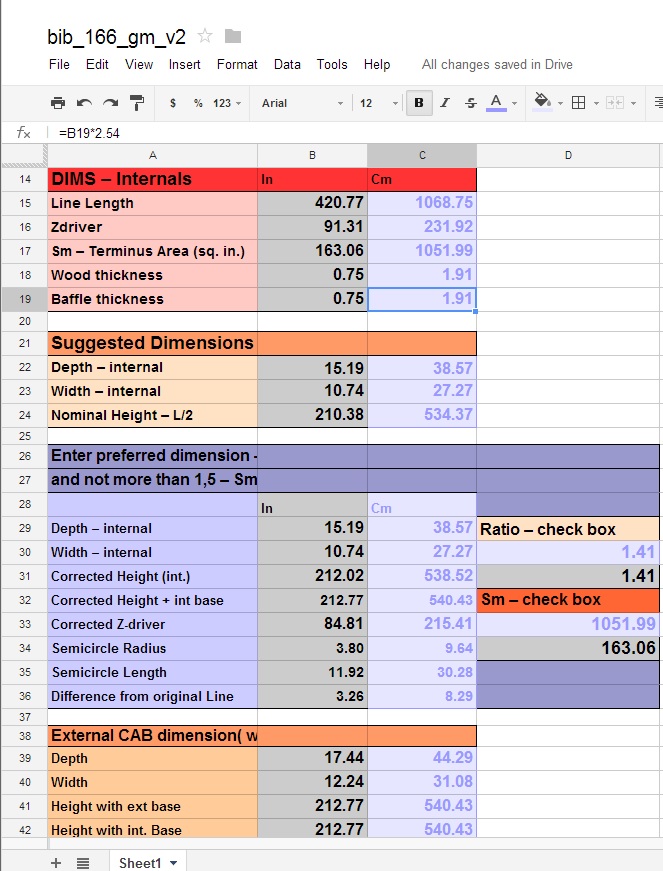Screen dimensions: 663x871
Task: Add a new sheet with plus button
Action: pos(56,863)
